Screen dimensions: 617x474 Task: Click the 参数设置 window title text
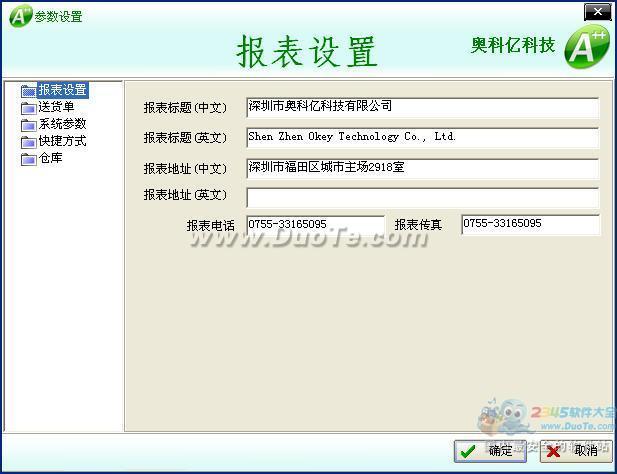pyautogui.click(x=59, y=17)
